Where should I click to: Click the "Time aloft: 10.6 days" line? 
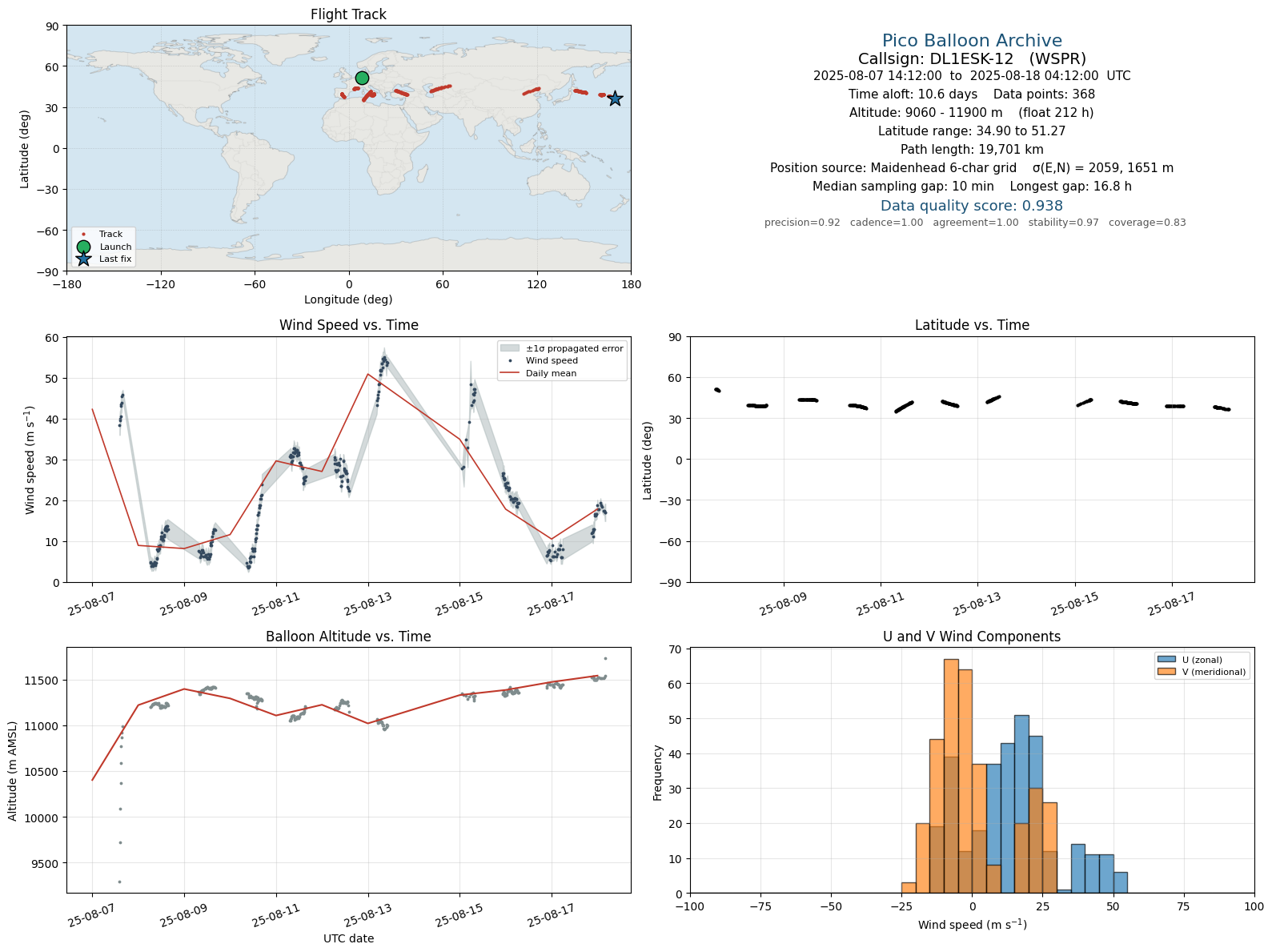click(972, 94)
